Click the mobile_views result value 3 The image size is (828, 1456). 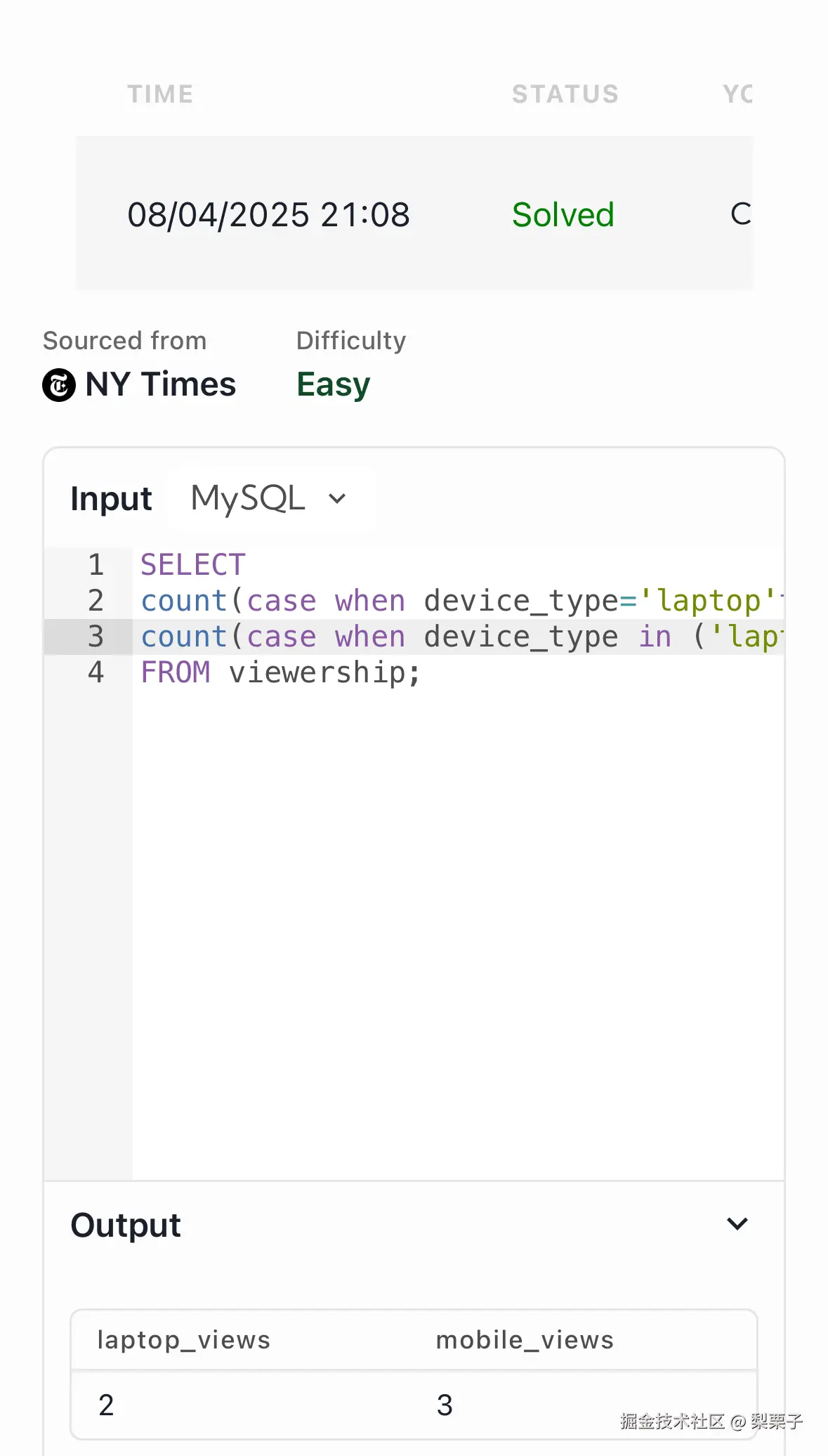445,1405
